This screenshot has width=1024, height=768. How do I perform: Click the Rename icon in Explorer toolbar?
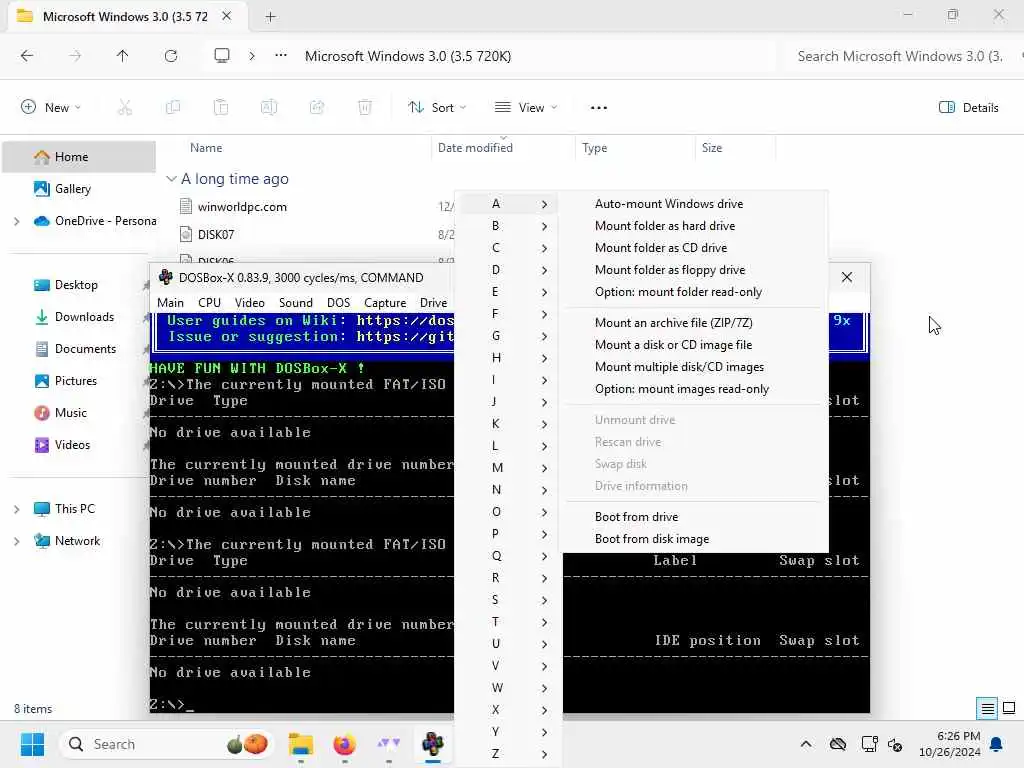(x=269, y=107)
